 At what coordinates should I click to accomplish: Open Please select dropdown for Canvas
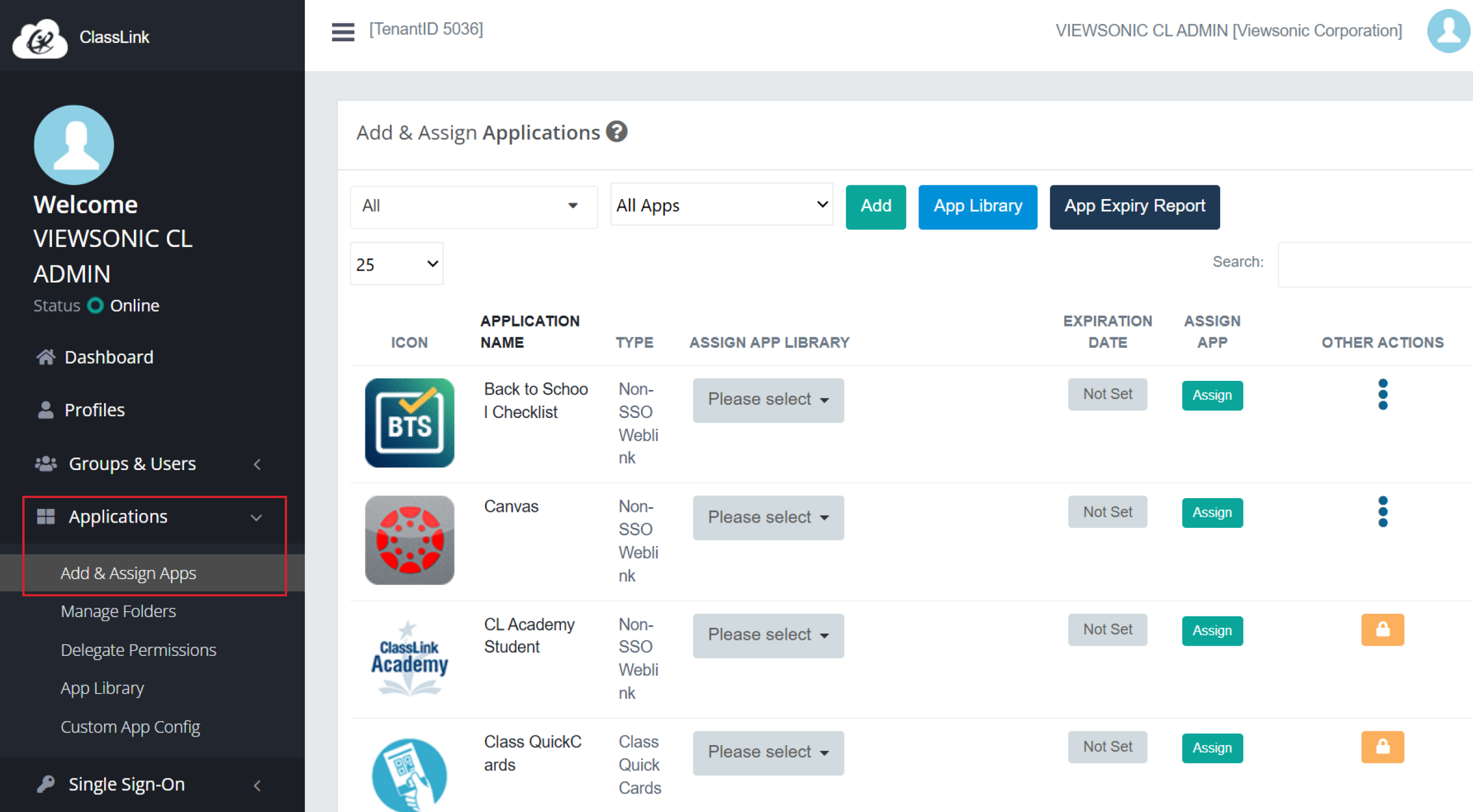pos(767,517)
